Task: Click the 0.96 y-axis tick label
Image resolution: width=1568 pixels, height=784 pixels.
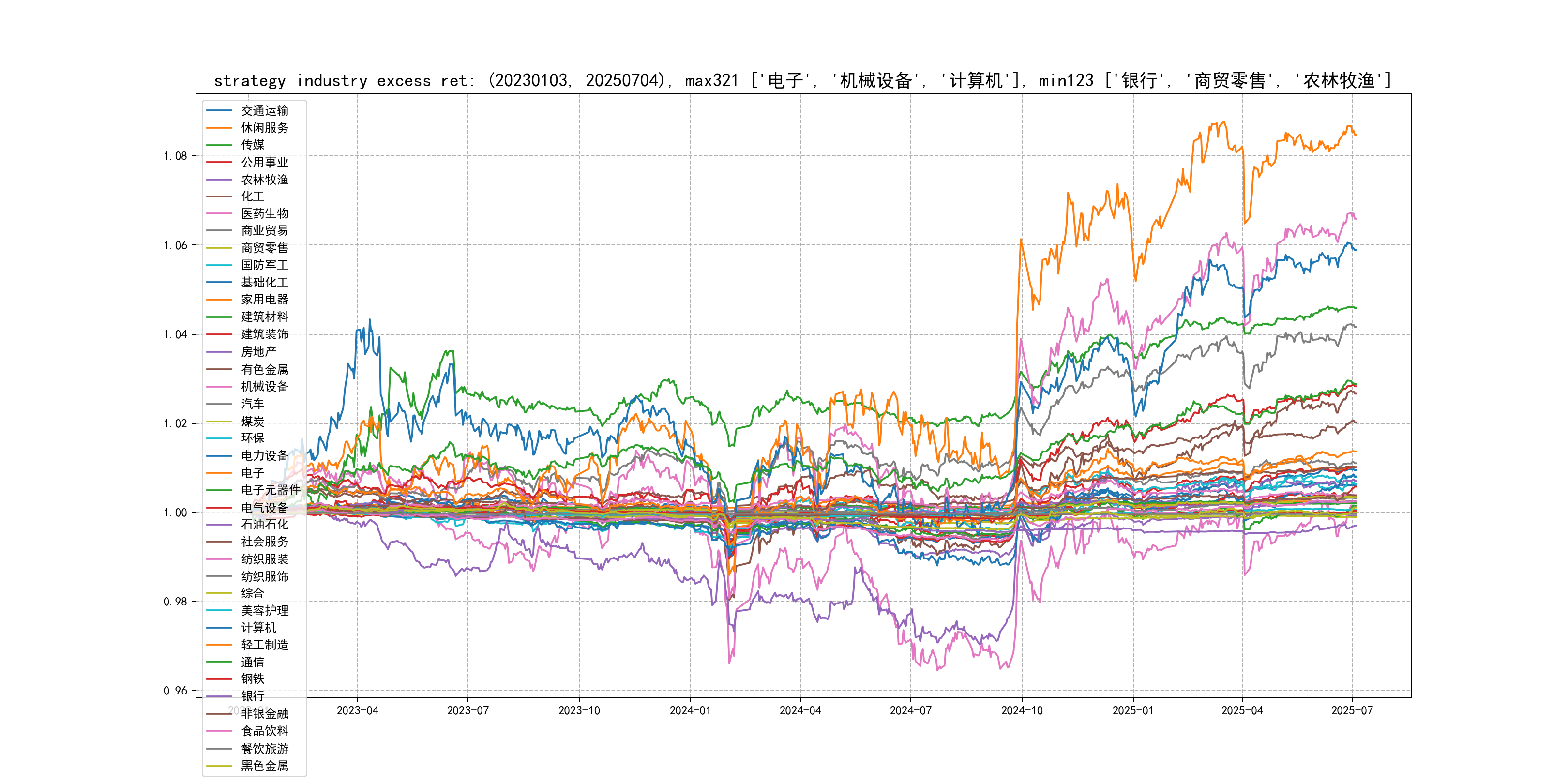Action: pyautogui.click(x=175, y=690)
